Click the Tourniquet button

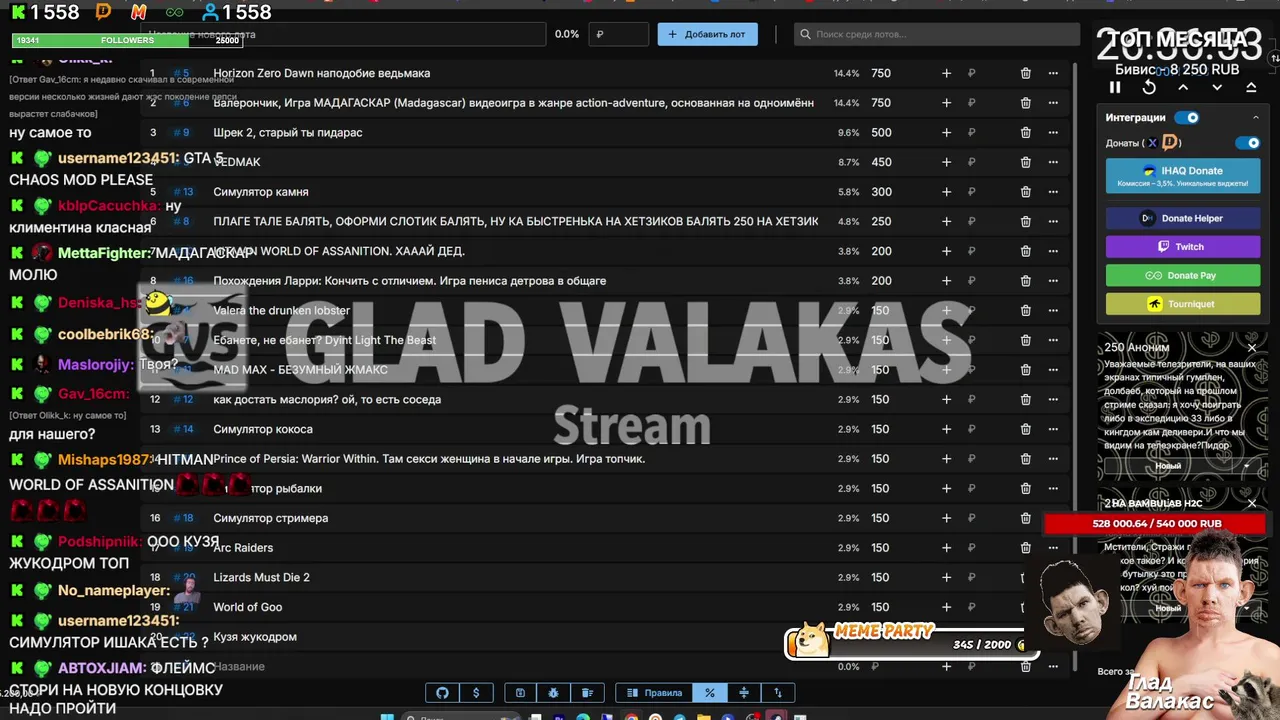(x=1183, y=304)
